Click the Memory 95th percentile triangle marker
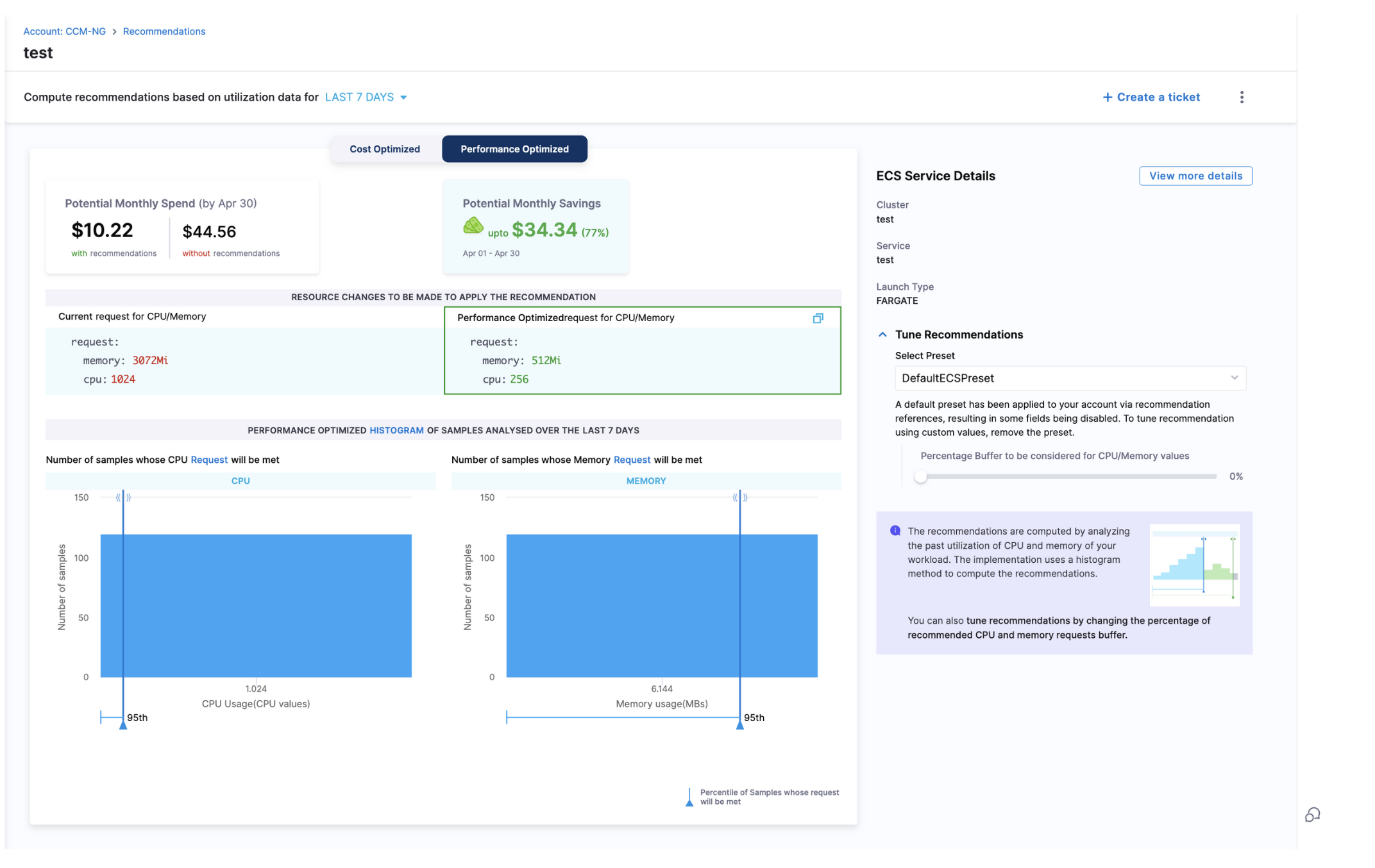The width and height of the screenshot is (1375, 868). coord(739,724)
